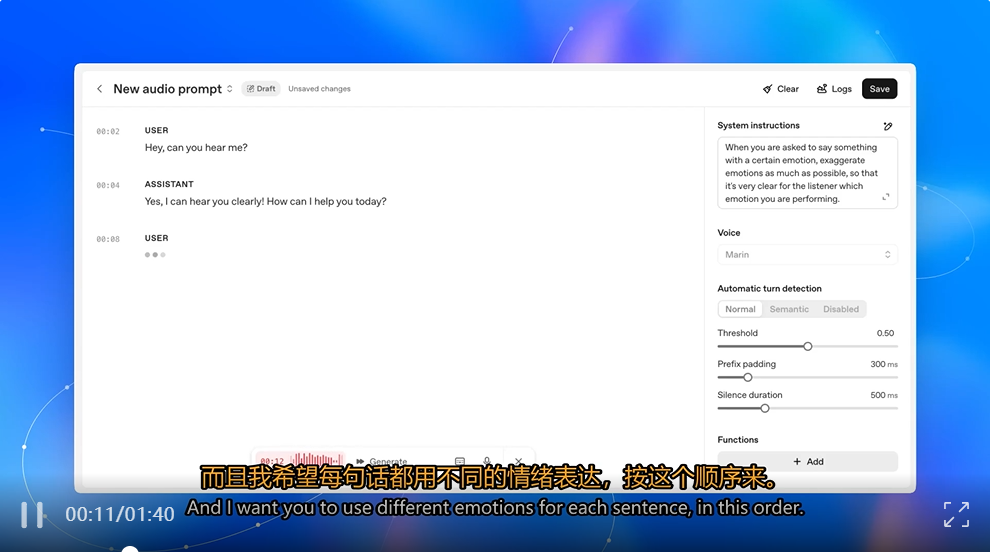The height and width of the screenshot is (552, 990).
Task: Click the Prefix padding value 300 ms
Action: click(x=883, y=364)
